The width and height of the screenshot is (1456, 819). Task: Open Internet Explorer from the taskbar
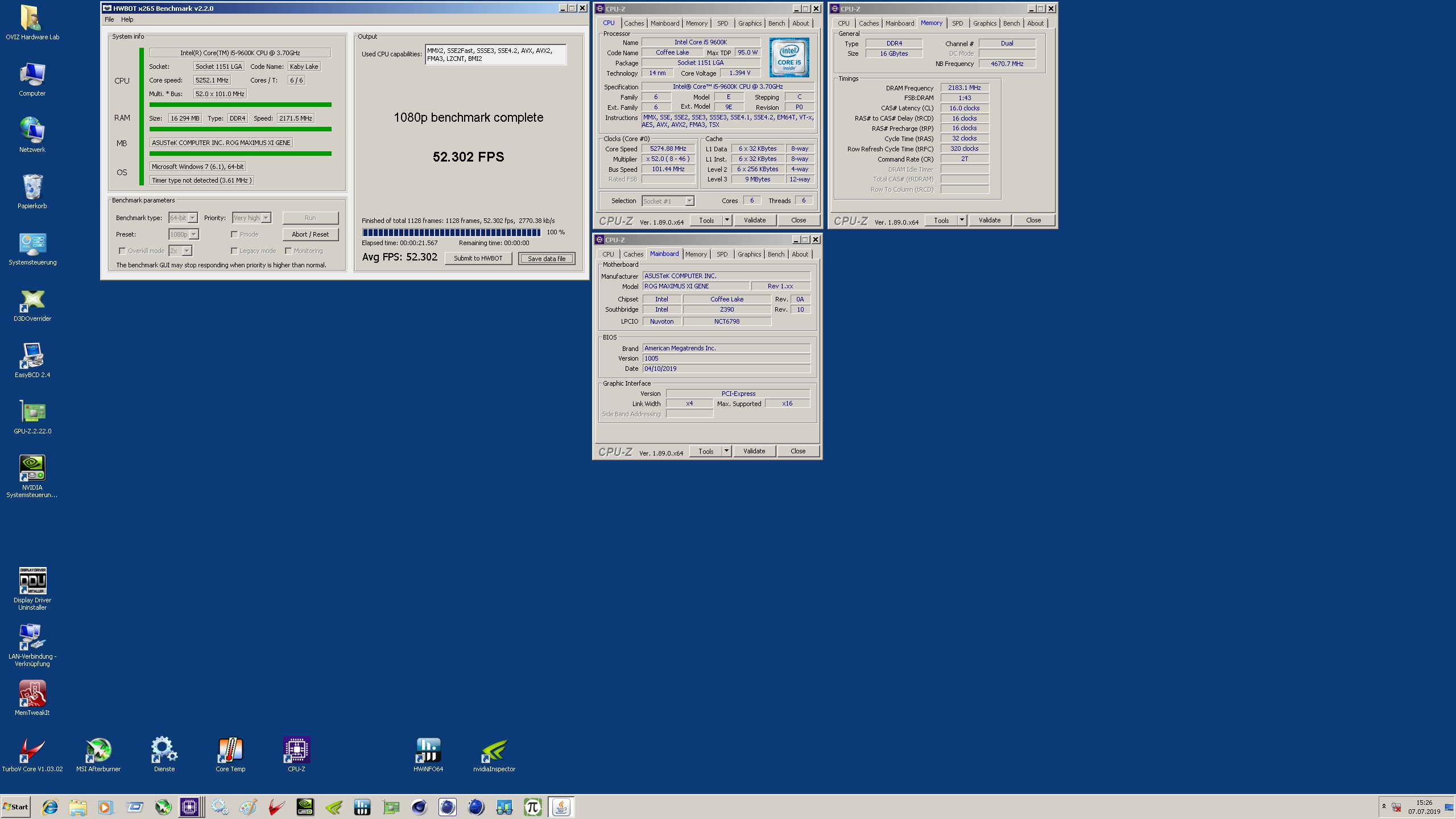pos(49,806)
